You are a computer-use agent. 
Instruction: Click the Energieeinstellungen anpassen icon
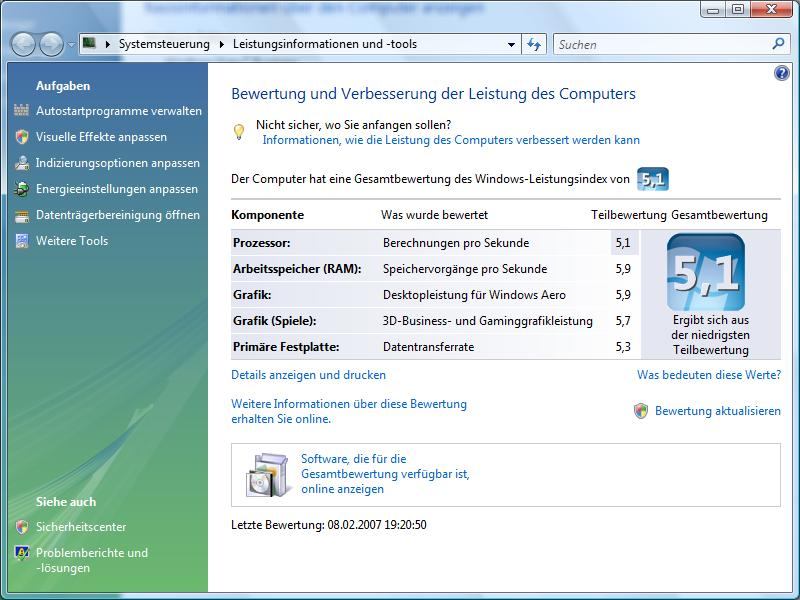pos(21,189)
